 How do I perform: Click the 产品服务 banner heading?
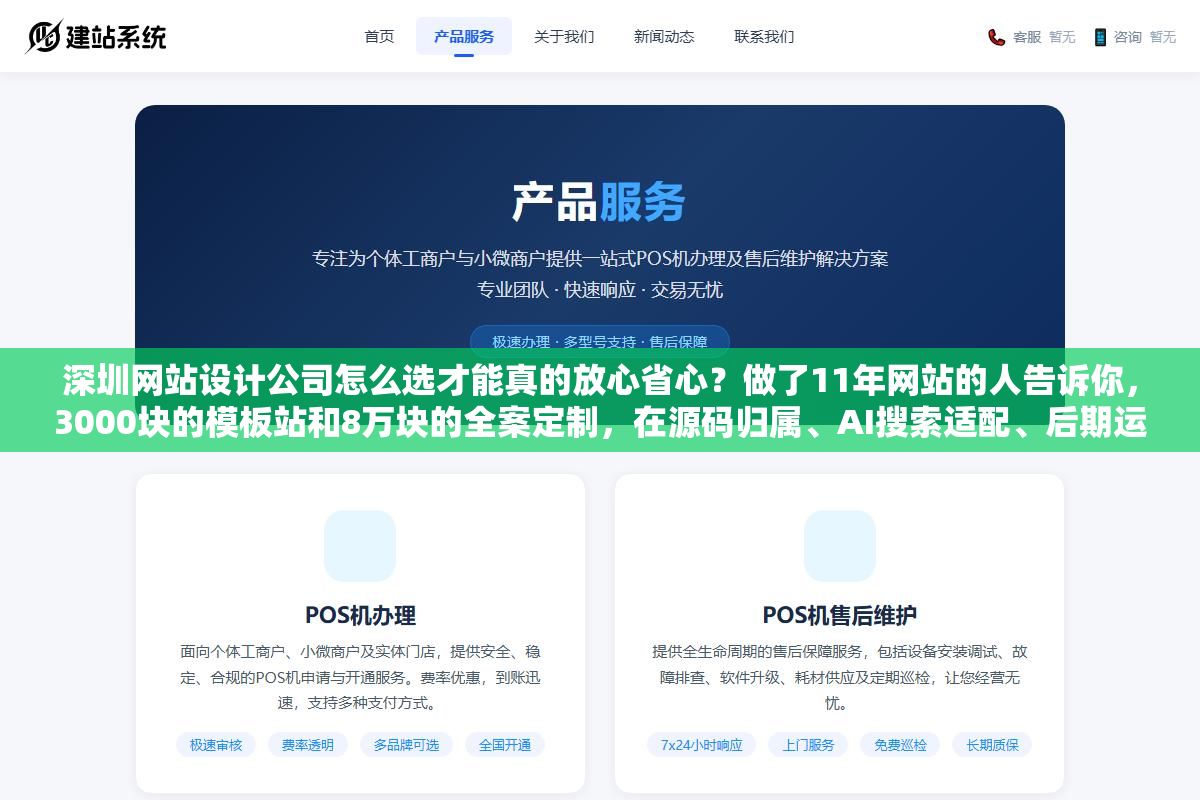pyautogui.click(x=600, y=201)
